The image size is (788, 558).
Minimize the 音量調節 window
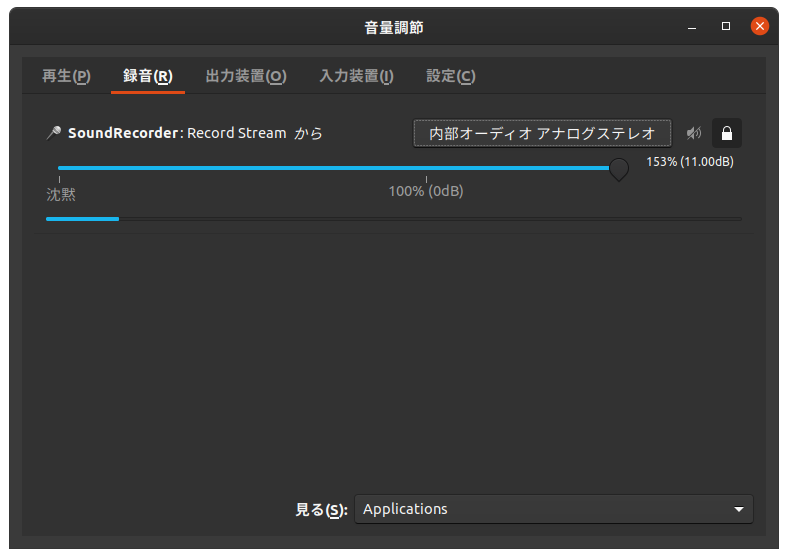pos(692,26)
